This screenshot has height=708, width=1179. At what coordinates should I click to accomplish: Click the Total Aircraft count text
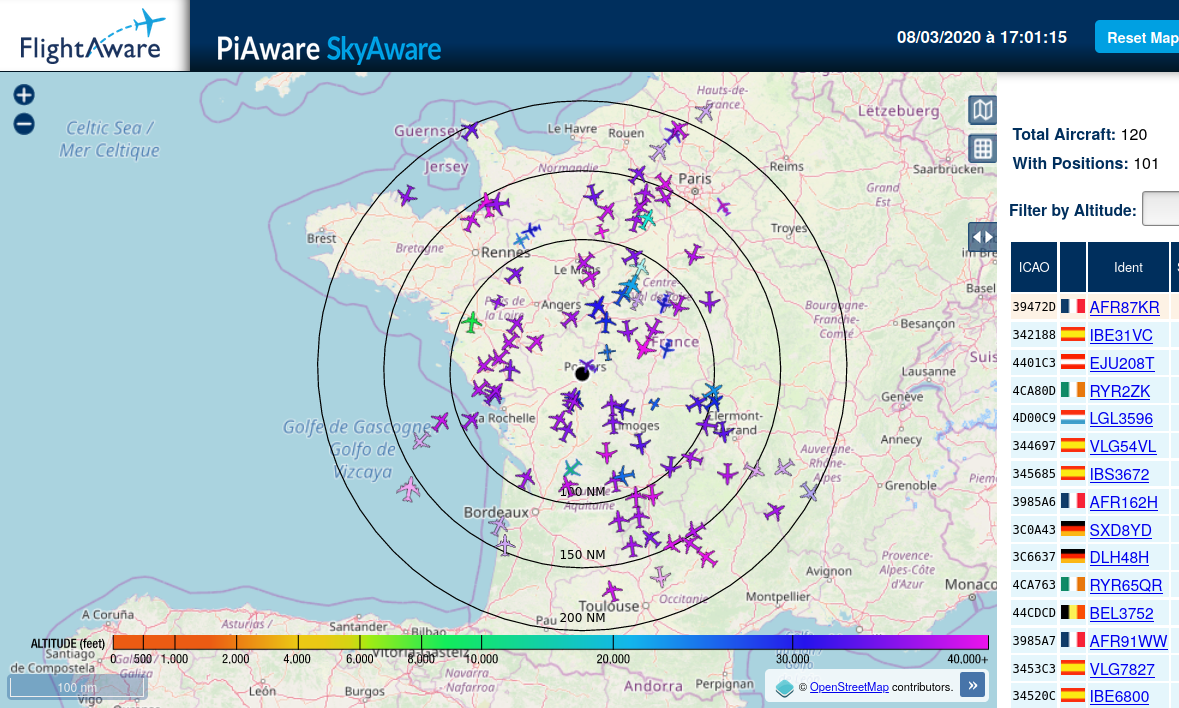pos(1079,135)
